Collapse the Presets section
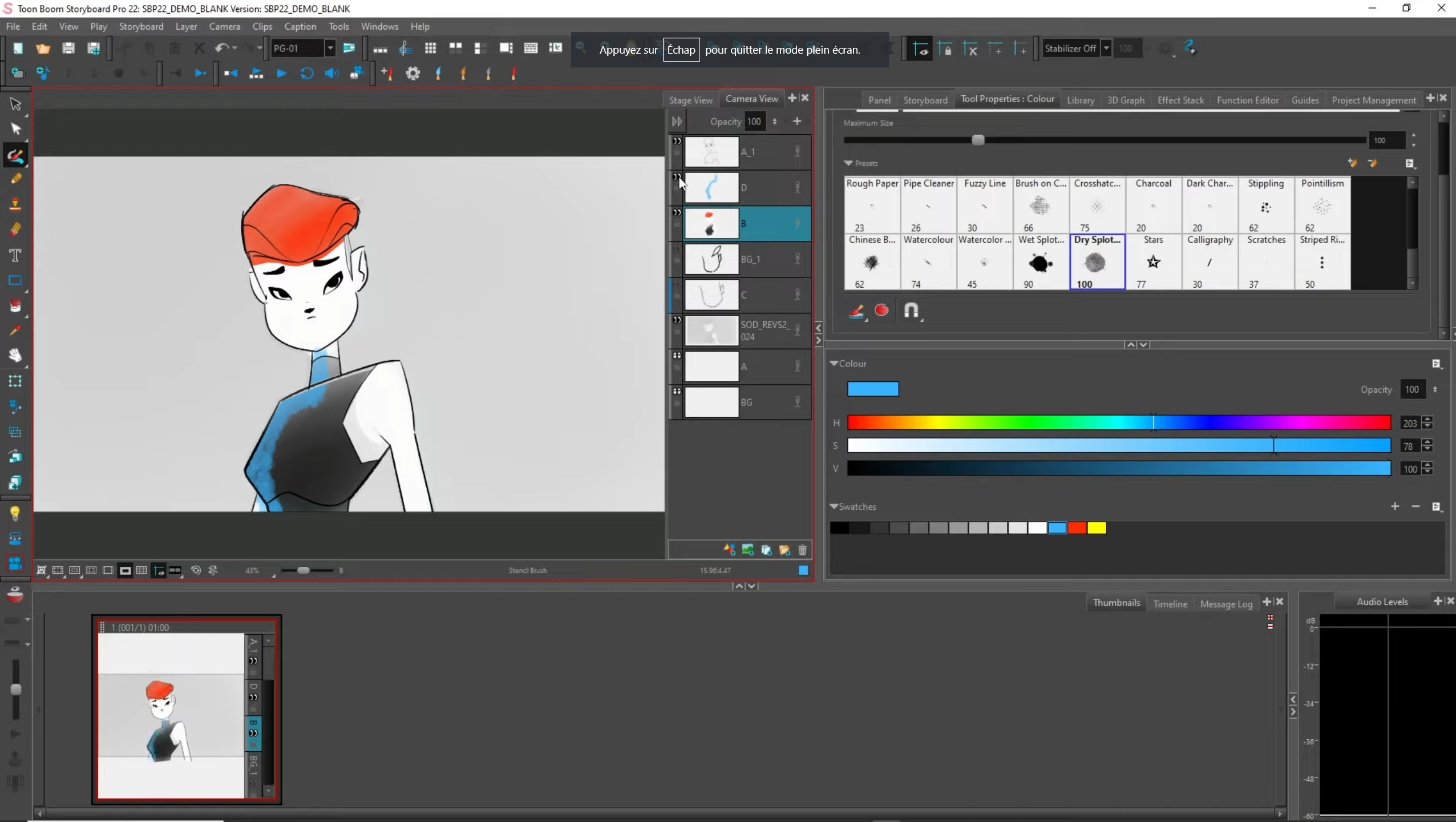Viewport: 1456px width, 822px height. (848, 163)
